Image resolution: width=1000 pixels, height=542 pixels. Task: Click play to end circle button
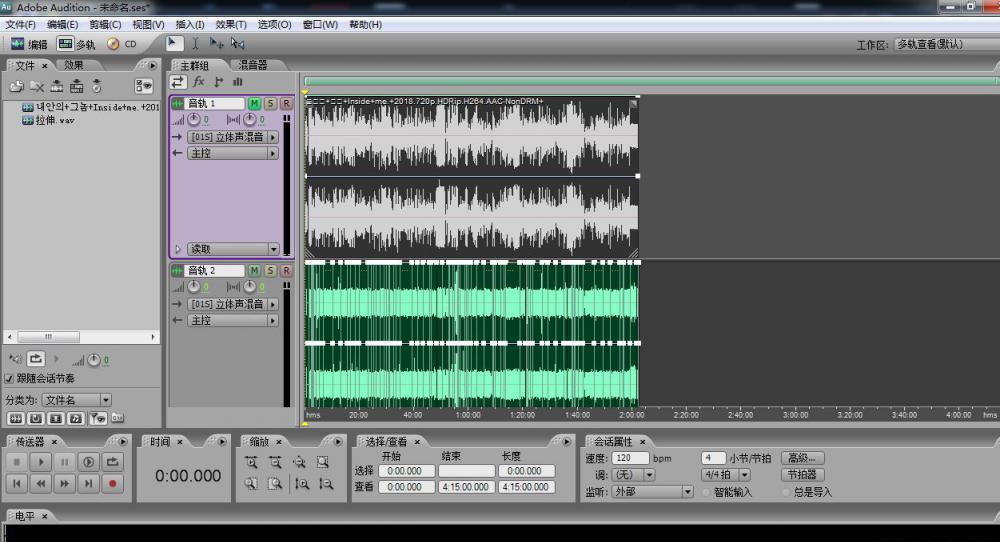pos(89,462)
